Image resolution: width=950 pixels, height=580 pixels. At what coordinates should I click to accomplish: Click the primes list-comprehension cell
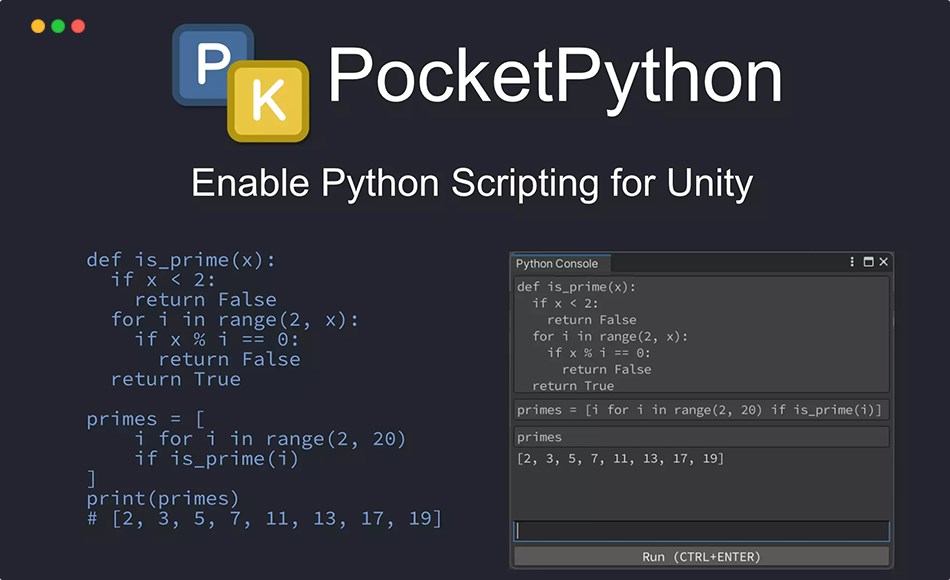tap(700, 409)
